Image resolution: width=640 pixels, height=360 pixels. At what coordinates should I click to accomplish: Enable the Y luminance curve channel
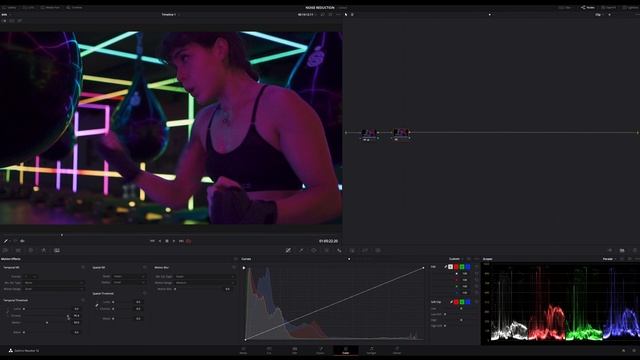[x=451, y=267]
